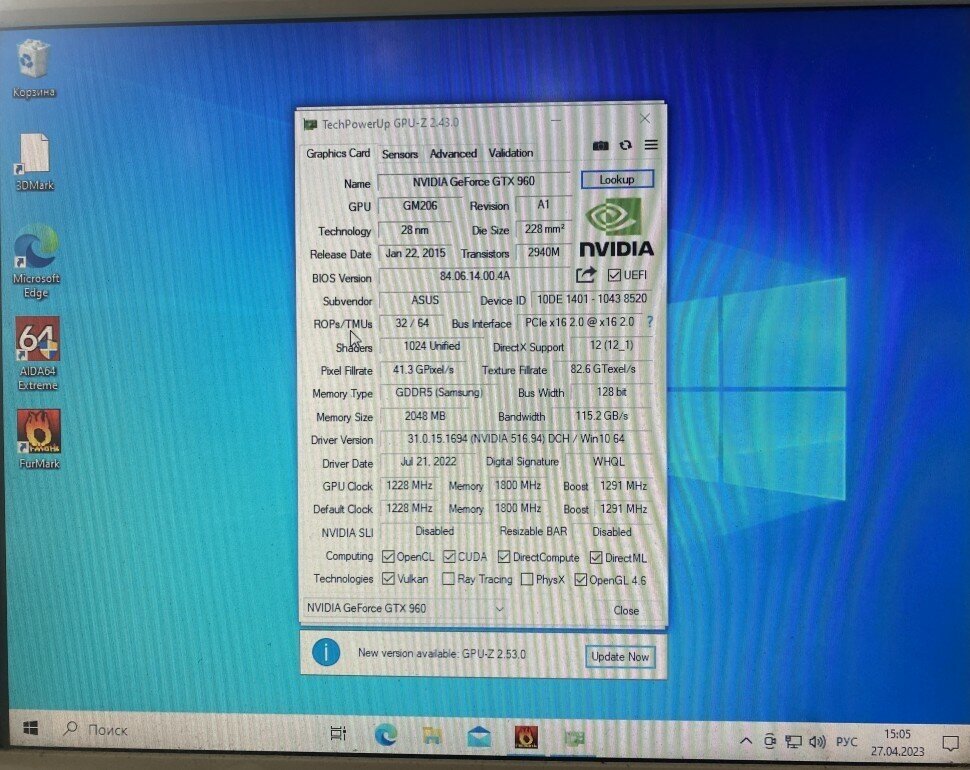Show hidden tray icons chevron
Viewport: 970px width, 770px height.
[x=746, y=740]
